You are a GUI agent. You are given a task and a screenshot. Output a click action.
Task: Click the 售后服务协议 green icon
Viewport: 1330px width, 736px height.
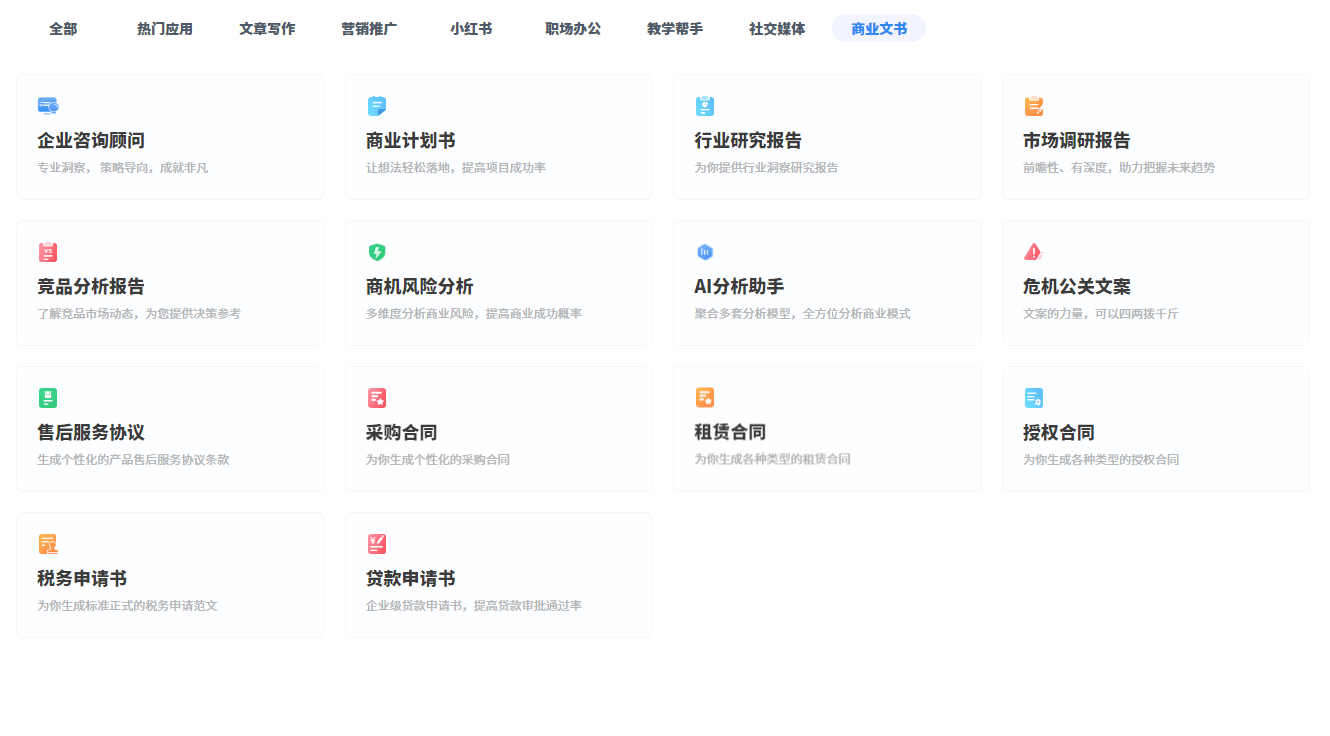(48, 398)
